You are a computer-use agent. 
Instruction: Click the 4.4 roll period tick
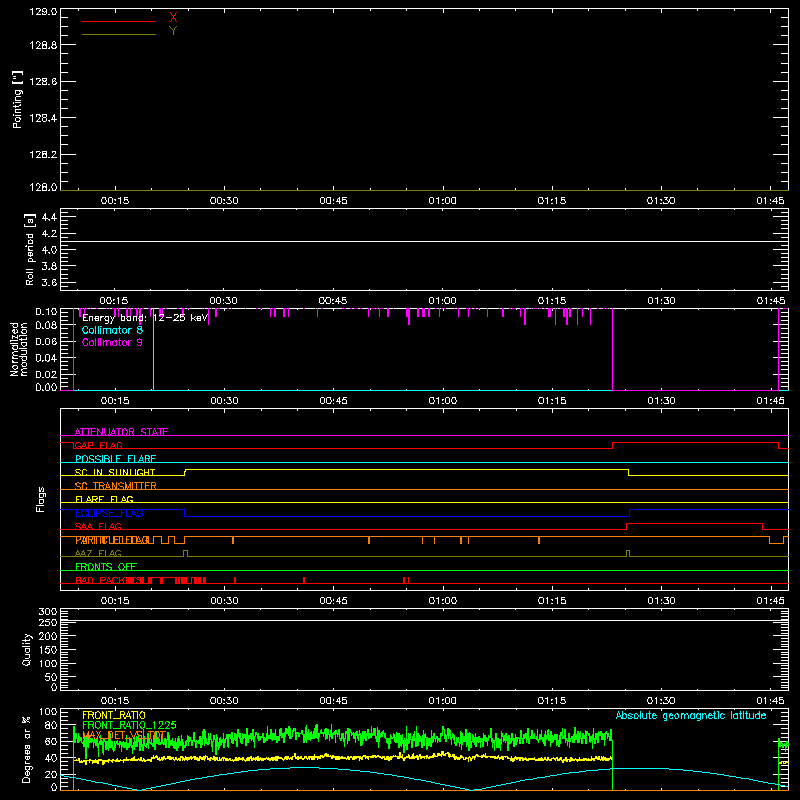49,217
